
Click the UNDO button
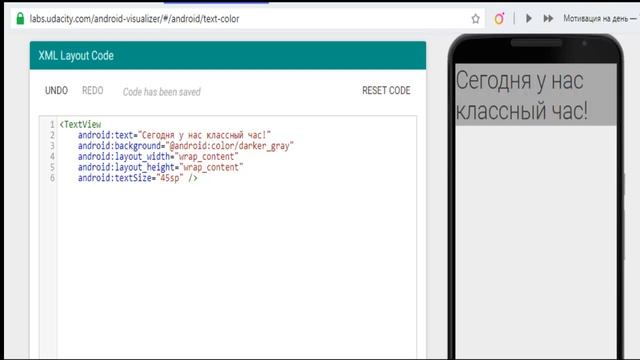point(56,91)
